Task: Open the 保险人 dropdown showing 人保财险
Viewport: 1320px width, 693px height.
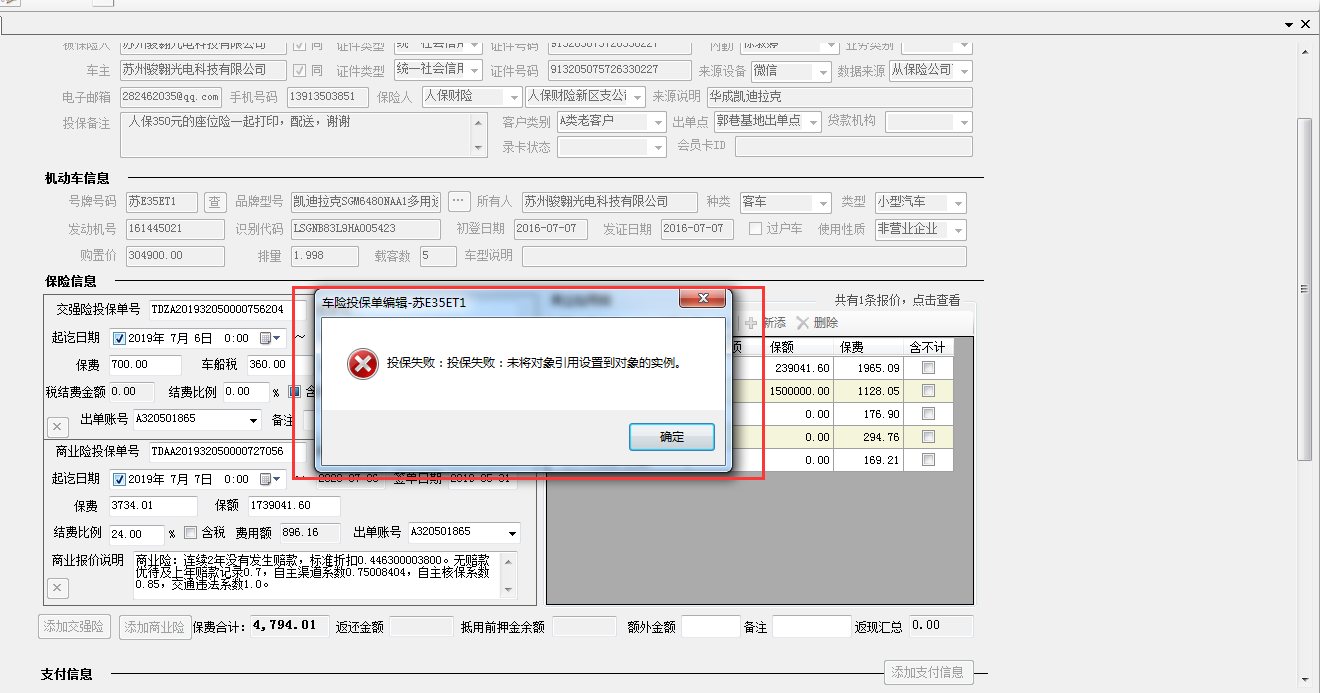Action: click(x=513, y=97)
